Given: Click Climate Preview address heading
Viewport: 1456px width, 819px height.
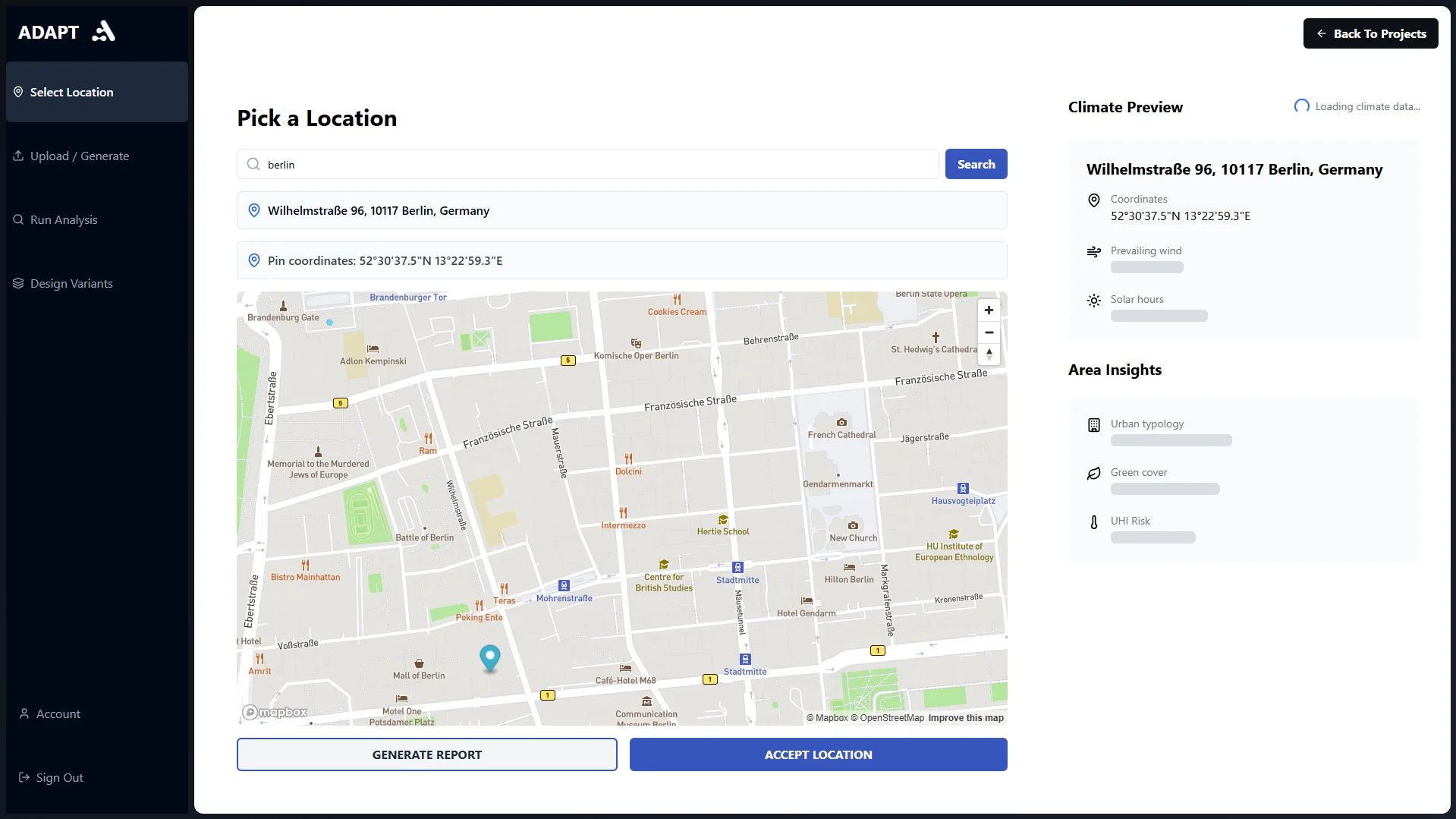Looking at the screenshot, I should pos(1234,169).
